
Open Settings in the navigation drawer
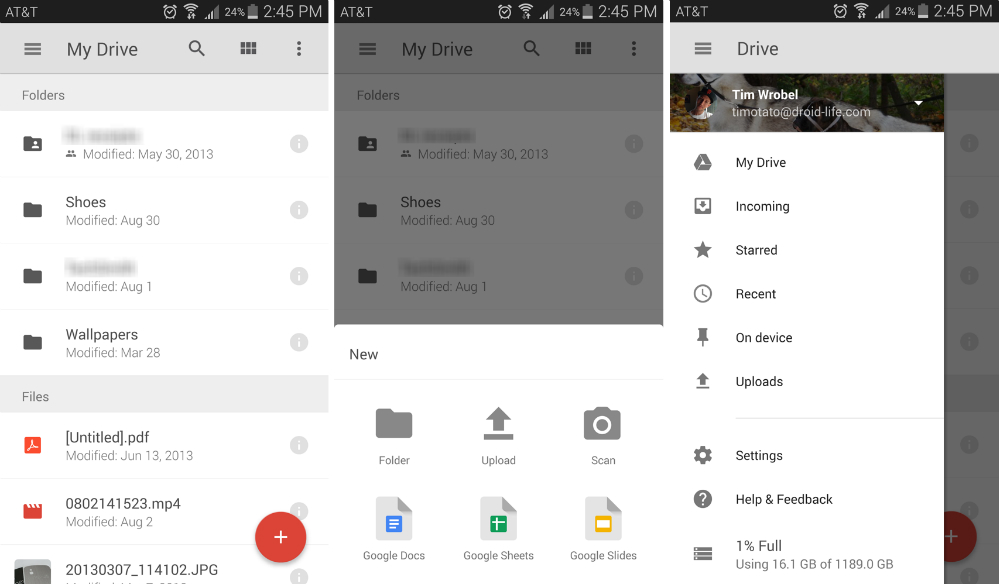click(758, 456)
